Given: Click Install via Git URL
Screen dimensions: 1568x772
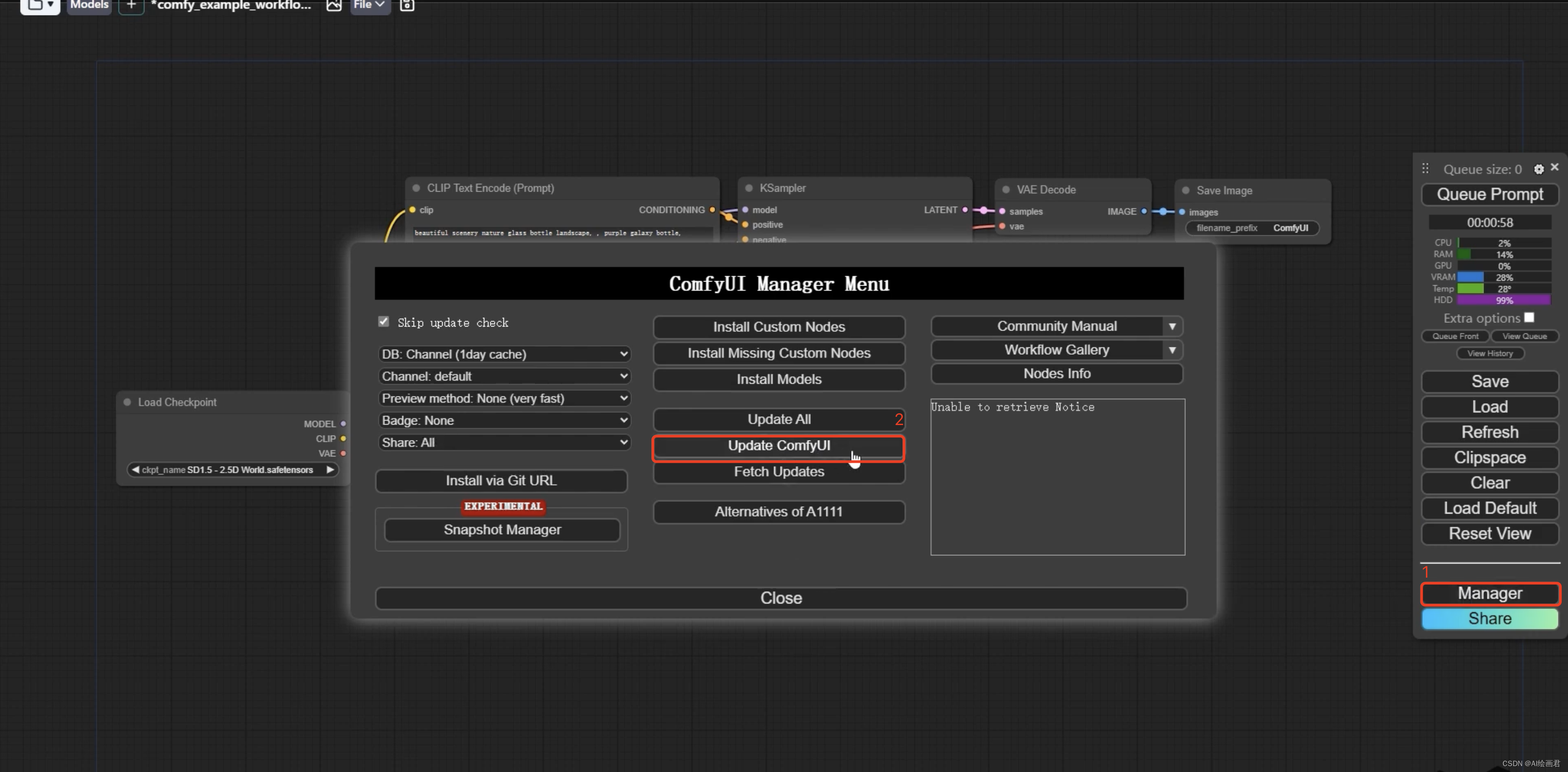Looking at the screenshot, I should coord(501,480).
